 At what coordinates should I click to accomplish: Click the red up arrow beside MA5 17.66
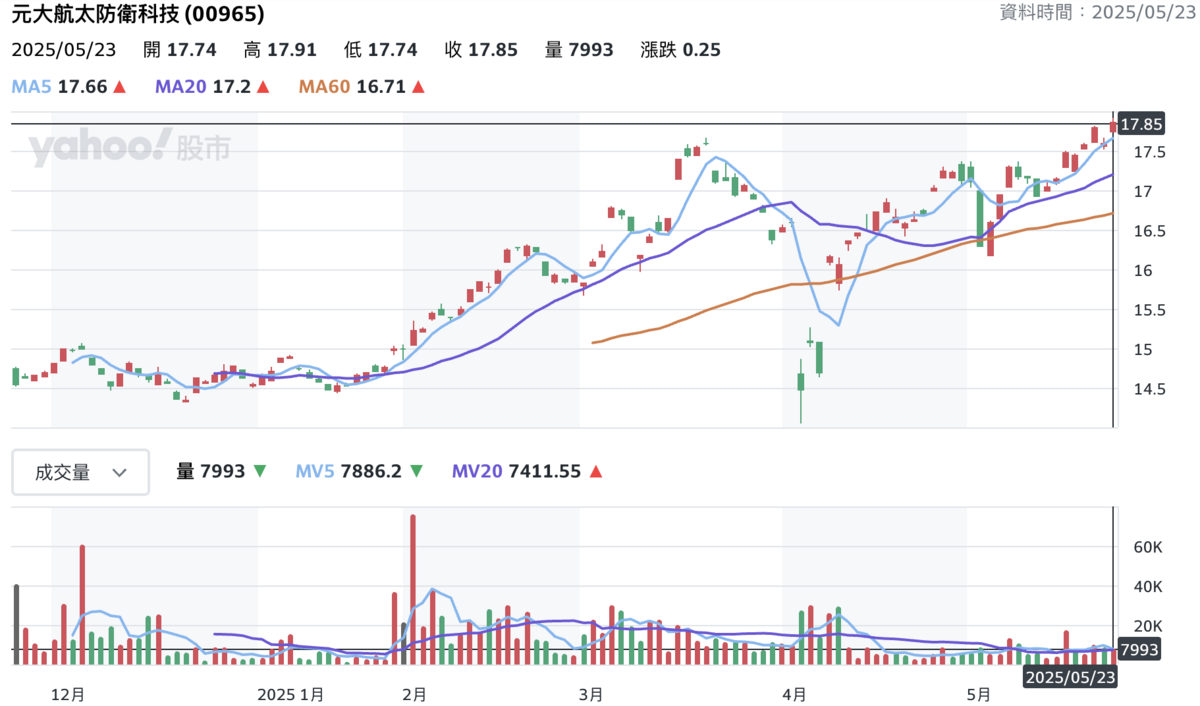[120, 87]
